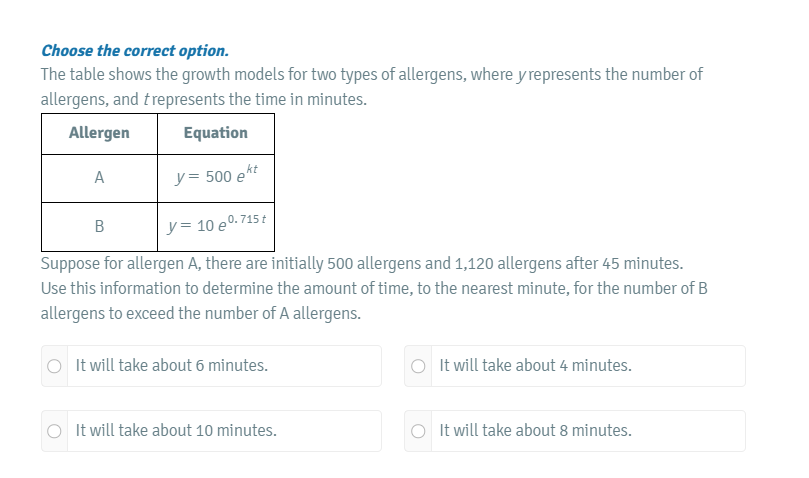Click the "It will take about 8 minutes." answer text
Viewport: 809px width, 478px height.
pos(535,431)
